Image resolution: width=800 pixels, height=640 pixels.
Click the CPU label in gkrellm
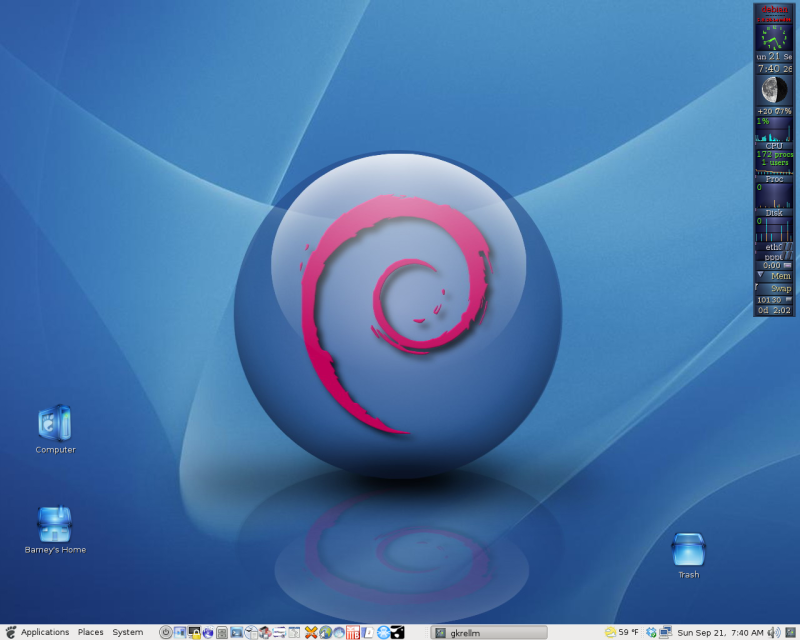pos(774,145)
